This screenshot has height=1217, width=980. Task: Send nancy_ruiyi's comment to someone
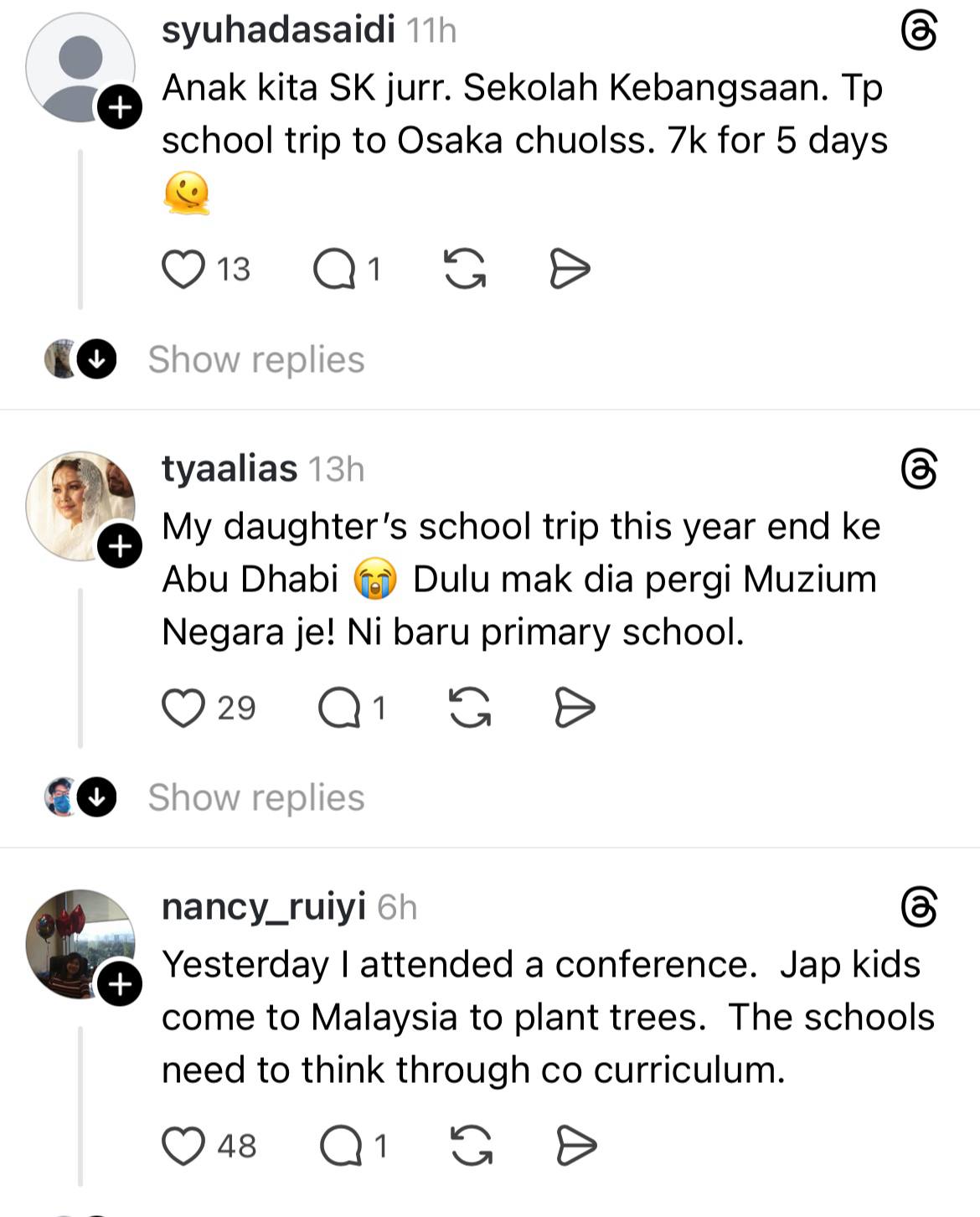coord(577,1146)
